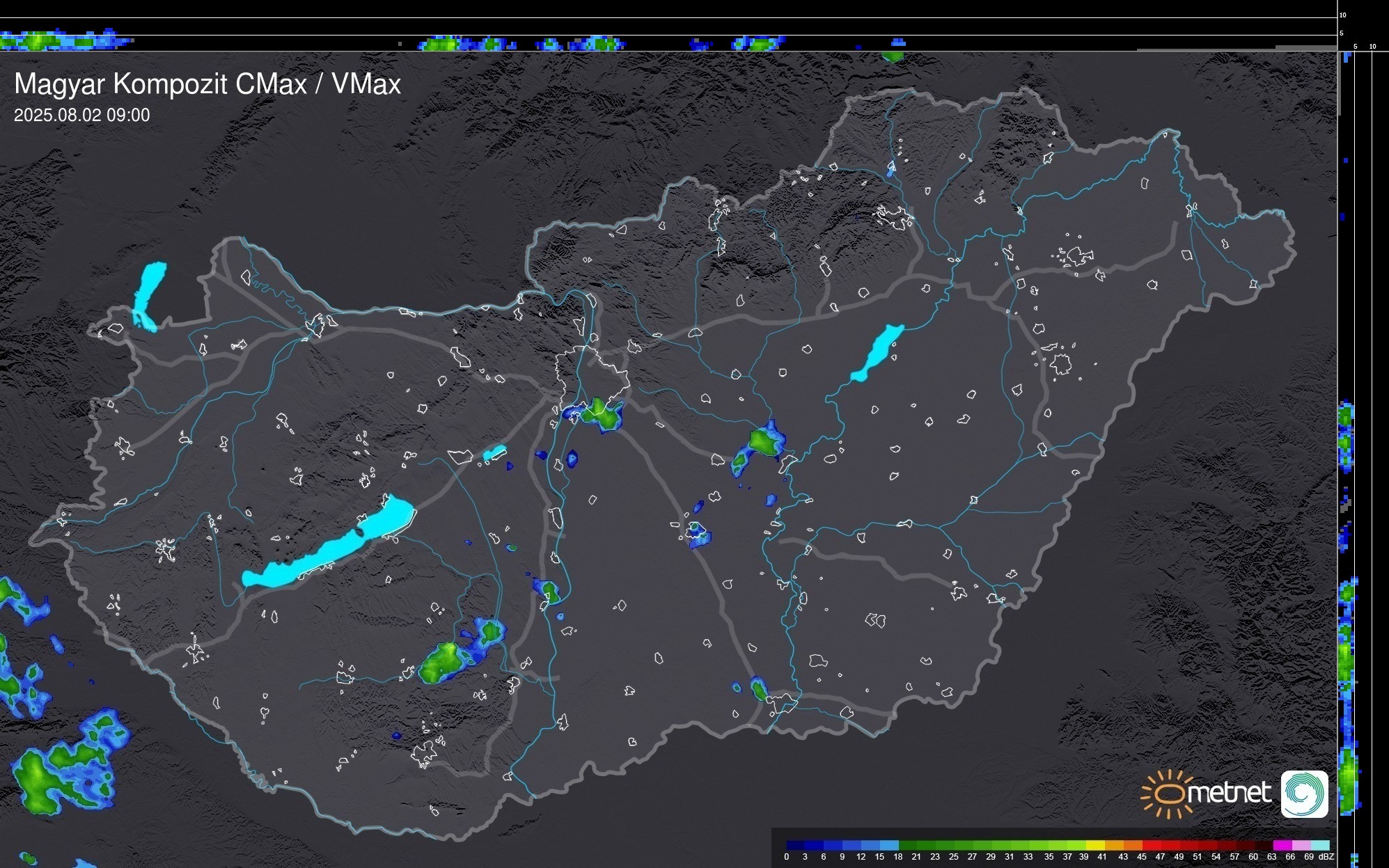The height and width of the screenshot is (868, 1389).
Task: Click the small cyan Lake Velence shape
Action: coord(494,453)
